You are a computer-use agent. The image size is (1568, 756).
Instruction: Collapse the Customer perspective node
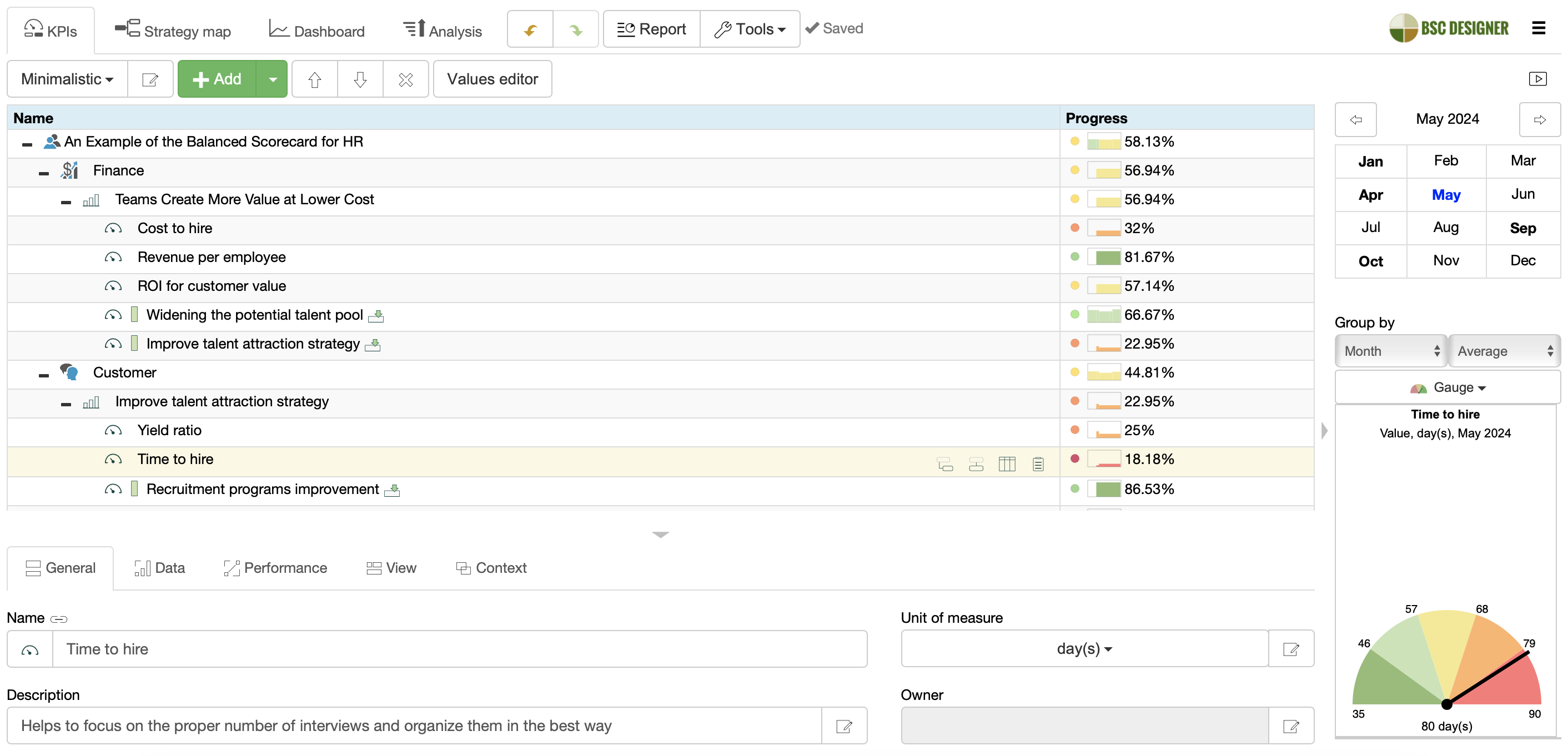pos(44,376)
